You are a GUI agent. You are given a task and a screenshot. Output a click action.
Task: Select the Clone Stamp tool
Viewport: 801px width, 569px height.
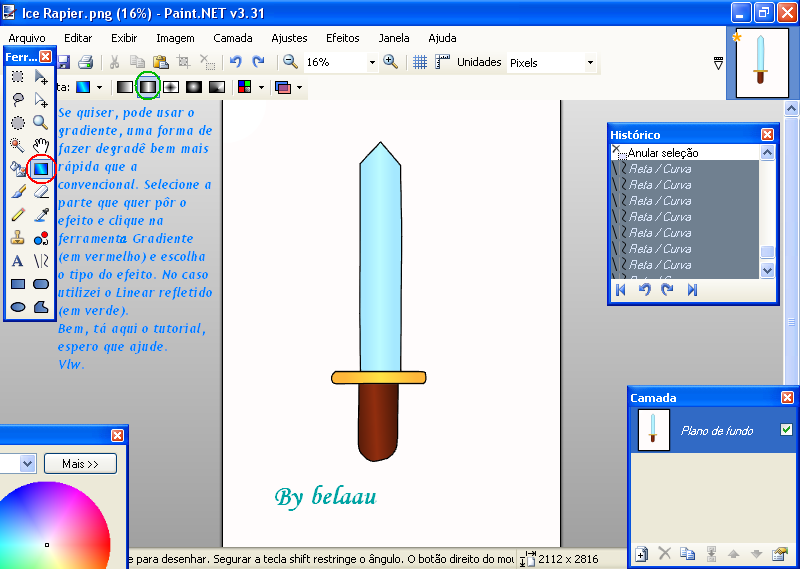(x=18, y=238)
